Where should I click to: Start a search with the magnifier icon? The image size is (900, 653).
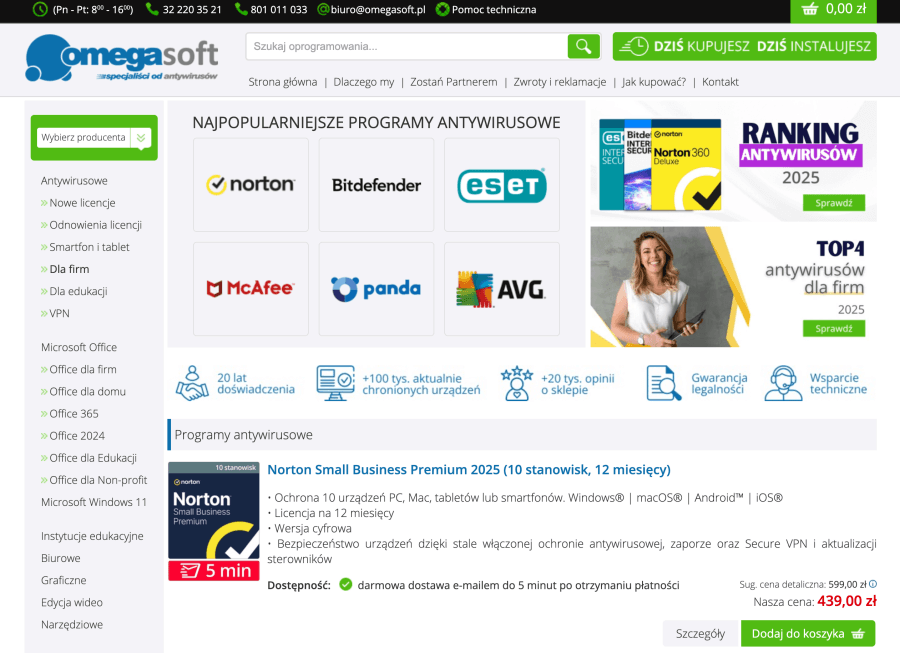[584, 46]
